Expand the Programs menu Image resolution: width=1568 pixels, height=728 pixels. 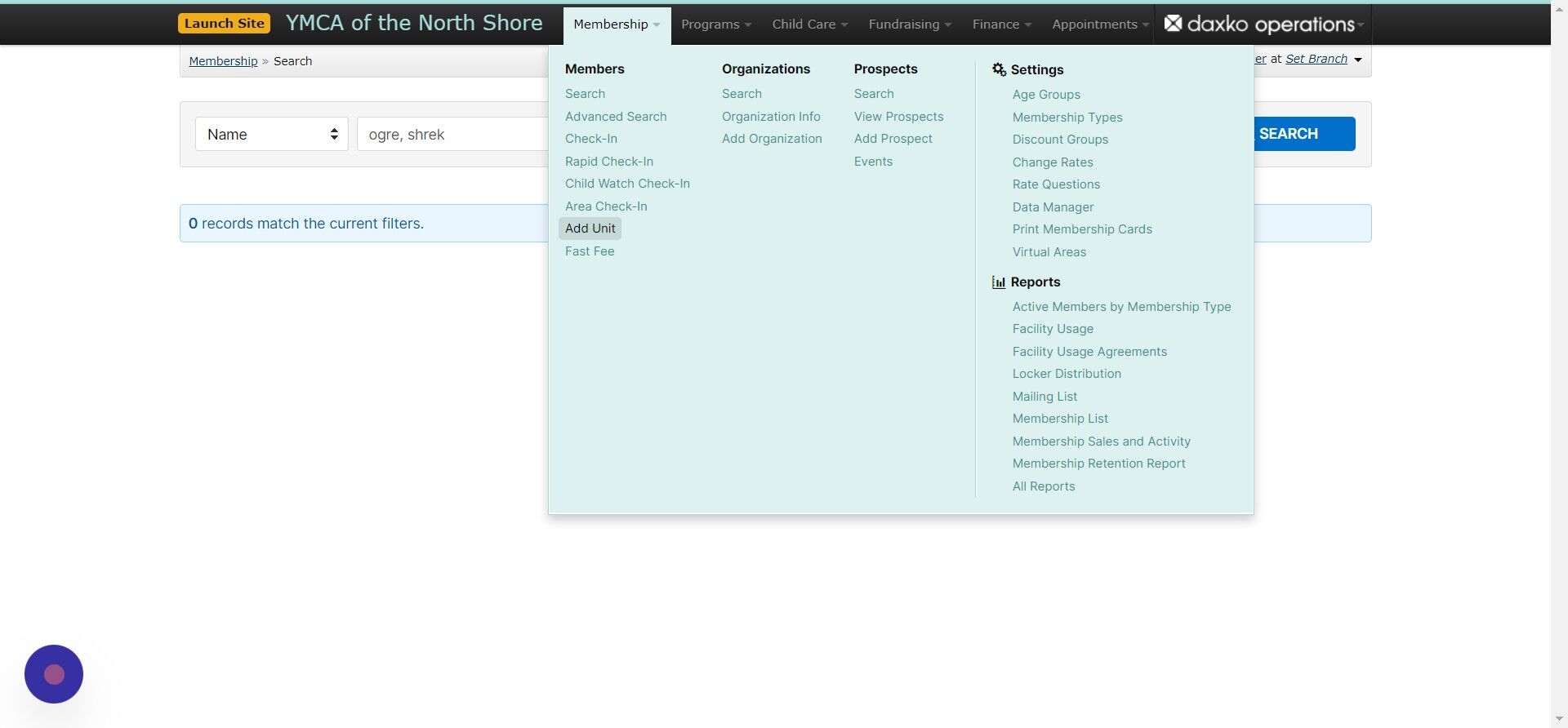point(716,24)
